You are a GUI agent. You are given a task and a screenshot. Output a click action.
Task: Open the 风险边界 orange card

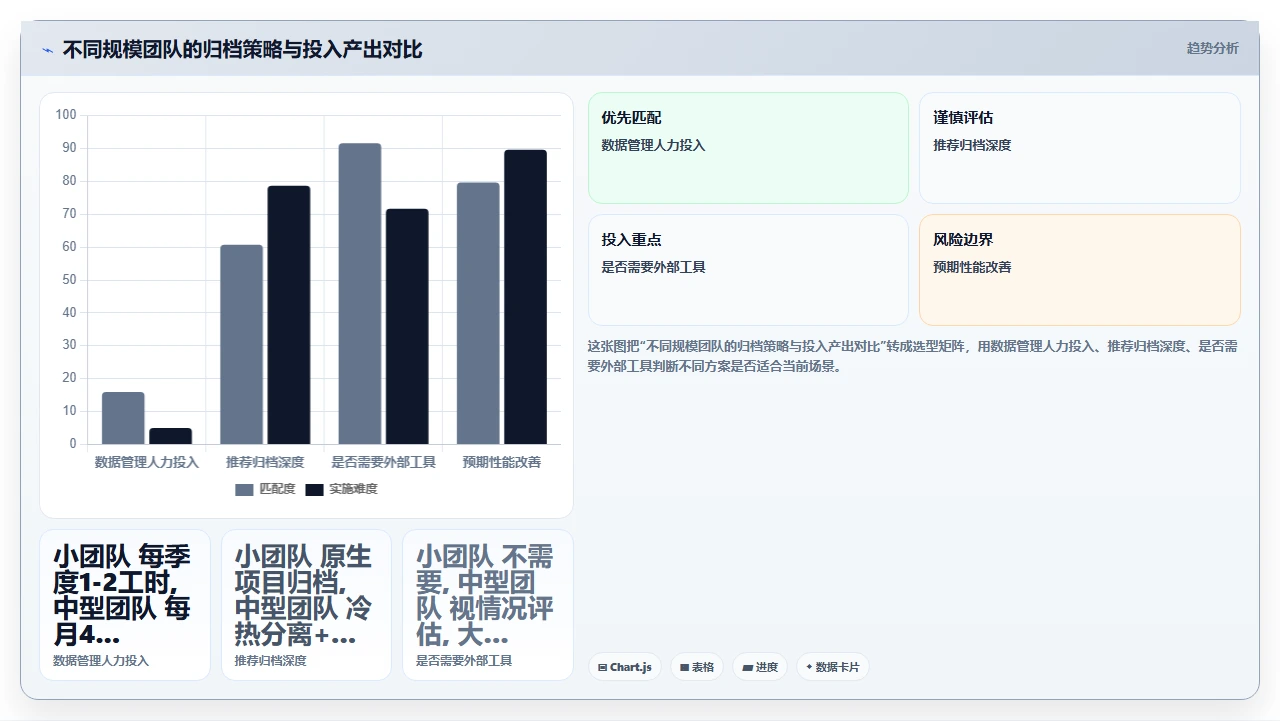coord(1080,270)
